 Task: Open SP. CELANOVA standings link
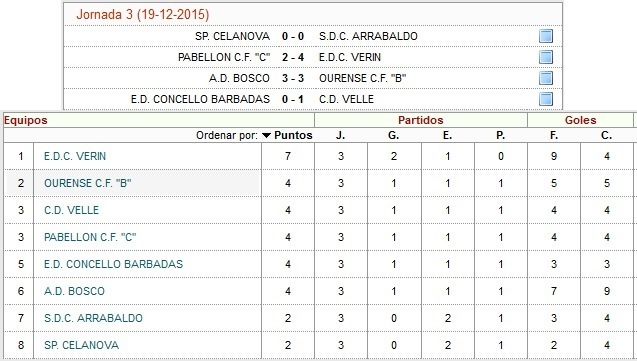(81, 345)
